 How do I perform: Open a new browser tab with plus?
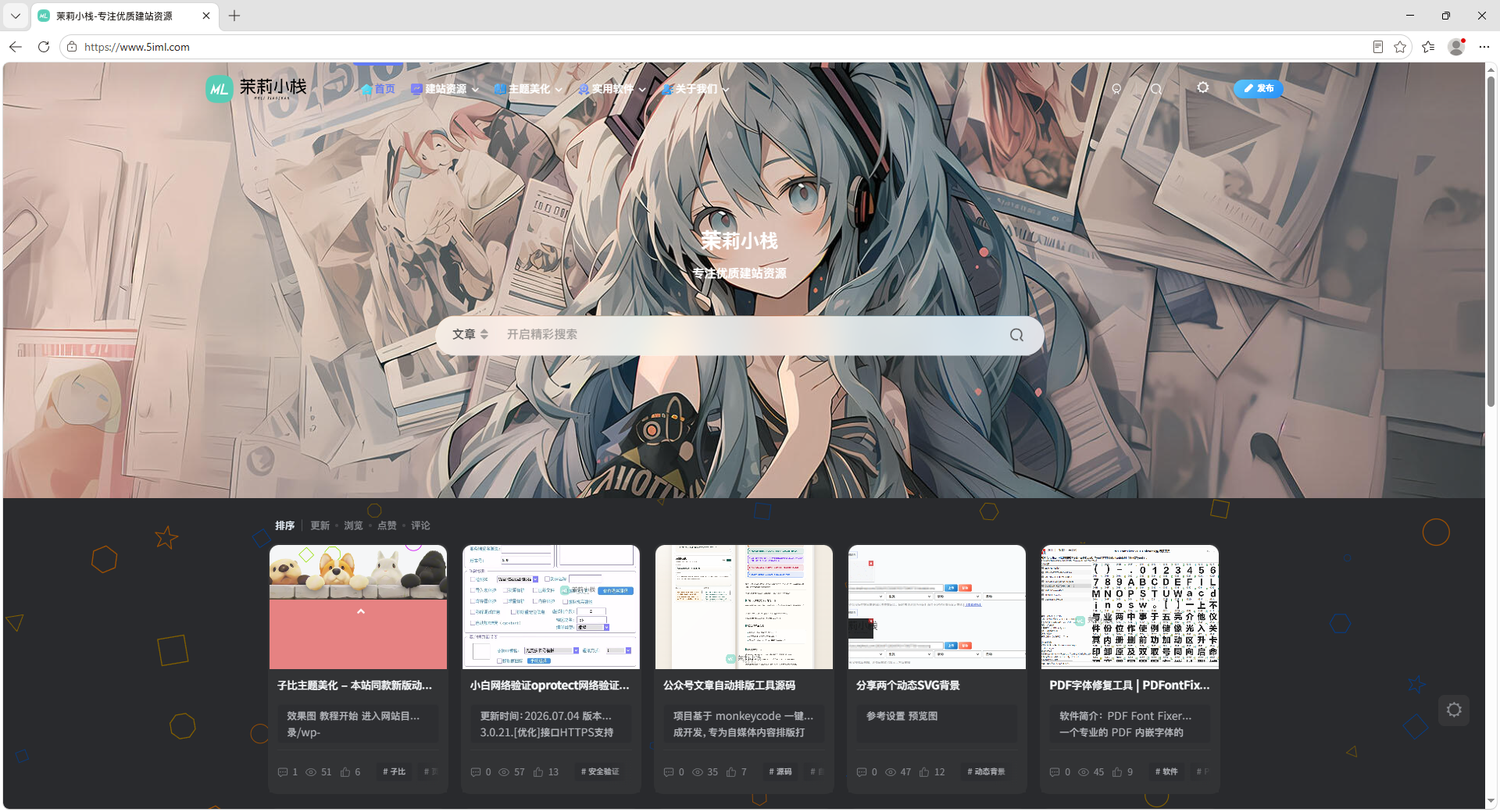click(x=234, y=16)
